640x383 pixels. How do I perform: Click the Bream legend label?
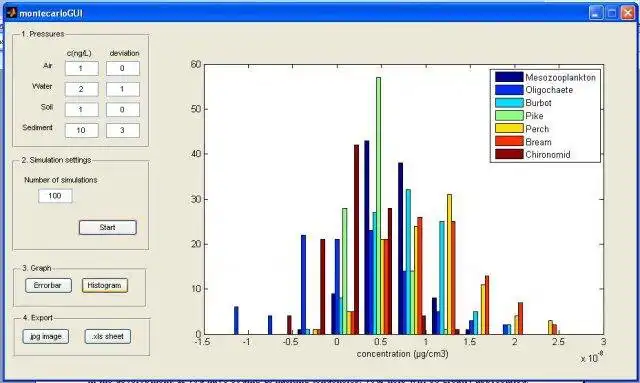pyautogui.click(x=538, y=142)
